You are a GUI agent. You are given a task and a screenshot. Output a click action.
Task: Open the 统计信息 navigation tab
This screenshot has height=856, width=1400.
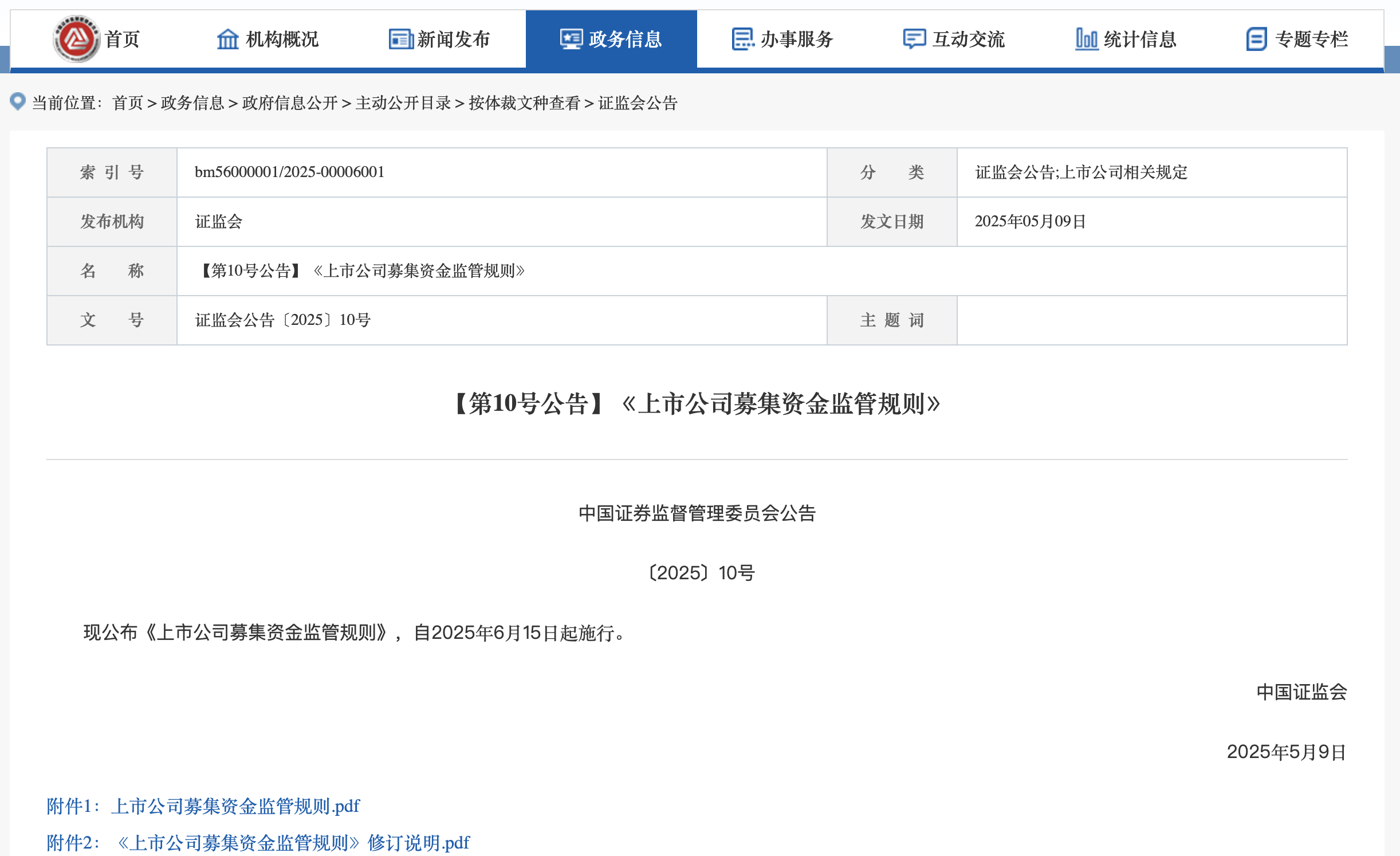click(1139, 39)
